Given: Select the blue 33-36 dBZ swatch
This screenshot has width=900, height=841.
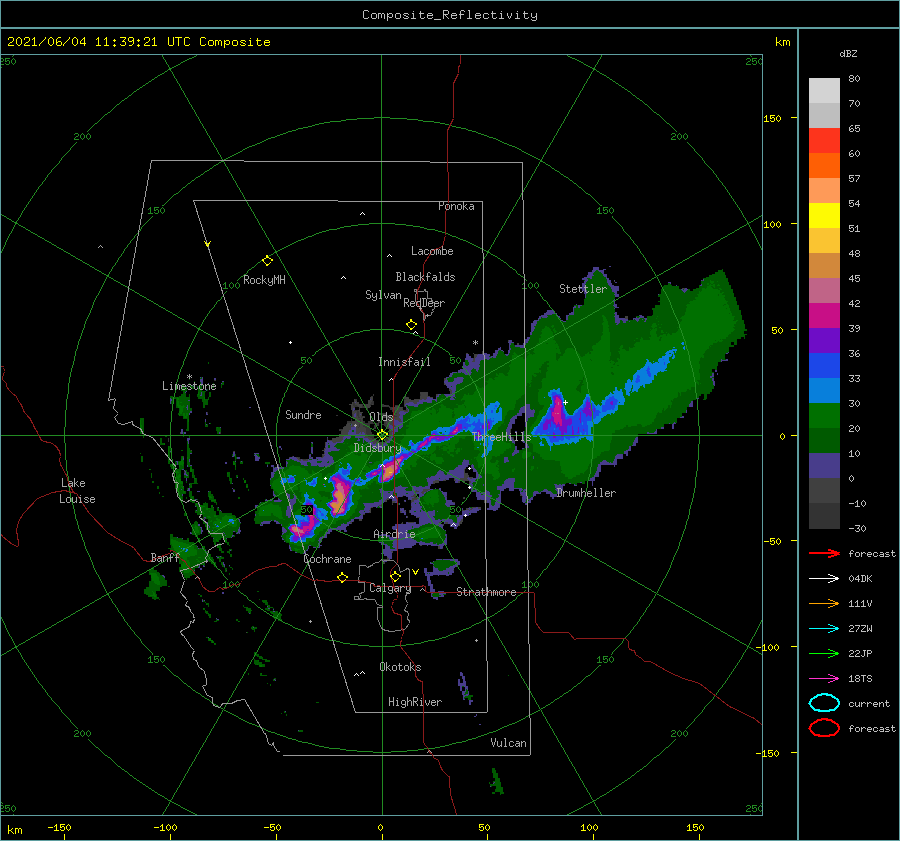Looking at the screenshot, I should 824,366.
